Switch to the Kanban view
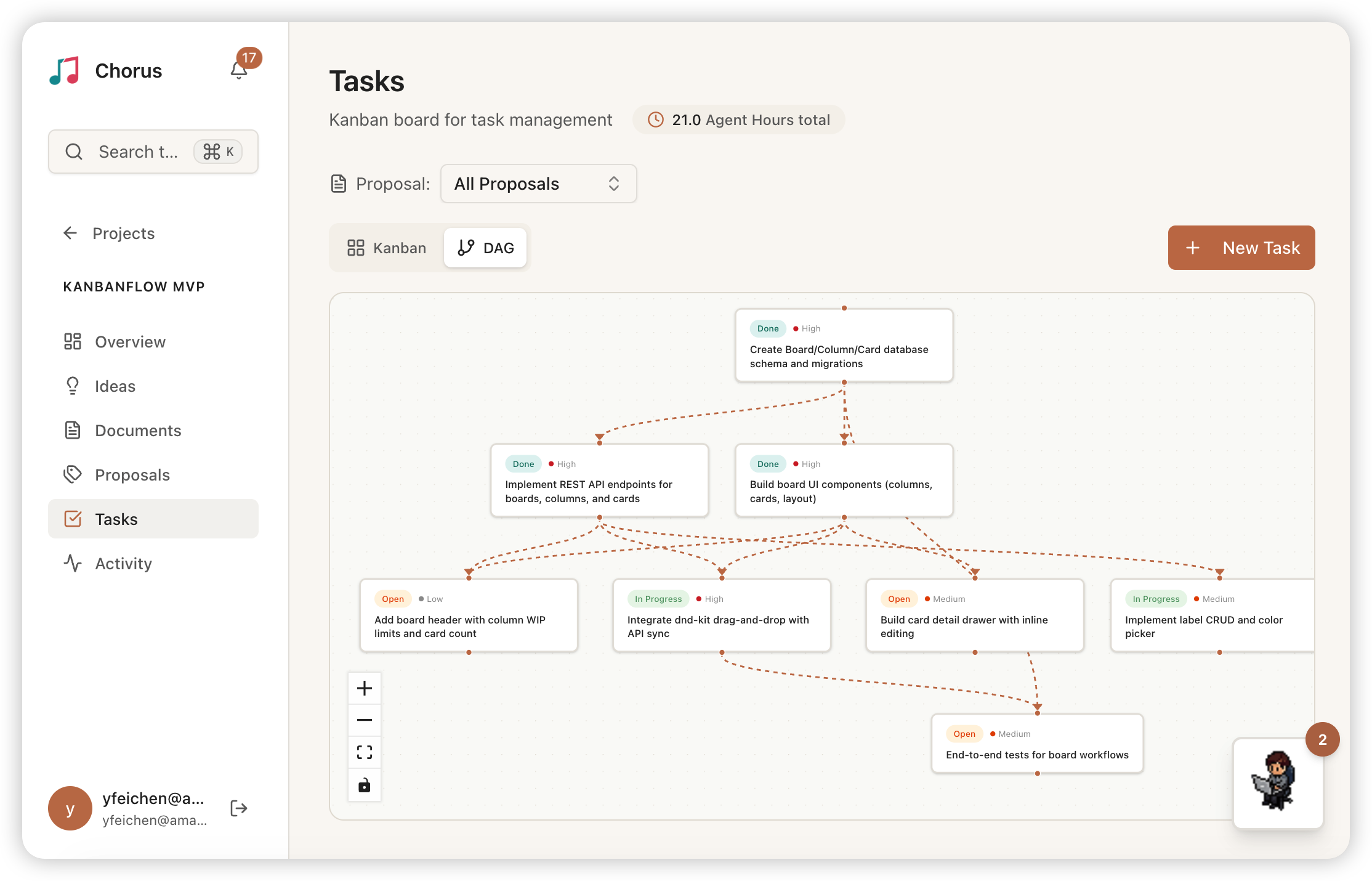 (386, 248)
